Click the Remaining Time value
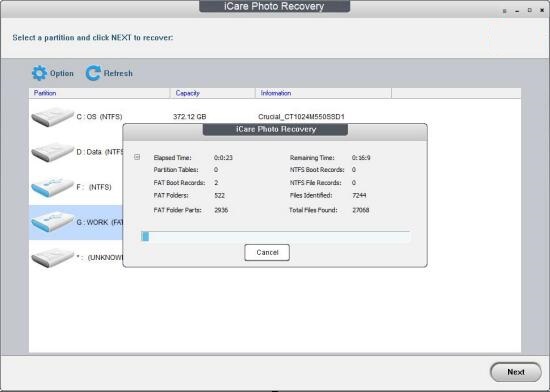Viewport: 550px width, 392px height. pyautogui.click(x=361, y=158)
